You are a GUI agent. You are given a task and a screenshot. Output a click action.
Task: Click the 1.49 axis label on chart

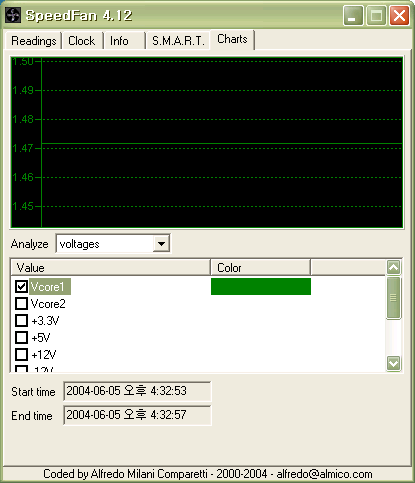pos(23,90)
